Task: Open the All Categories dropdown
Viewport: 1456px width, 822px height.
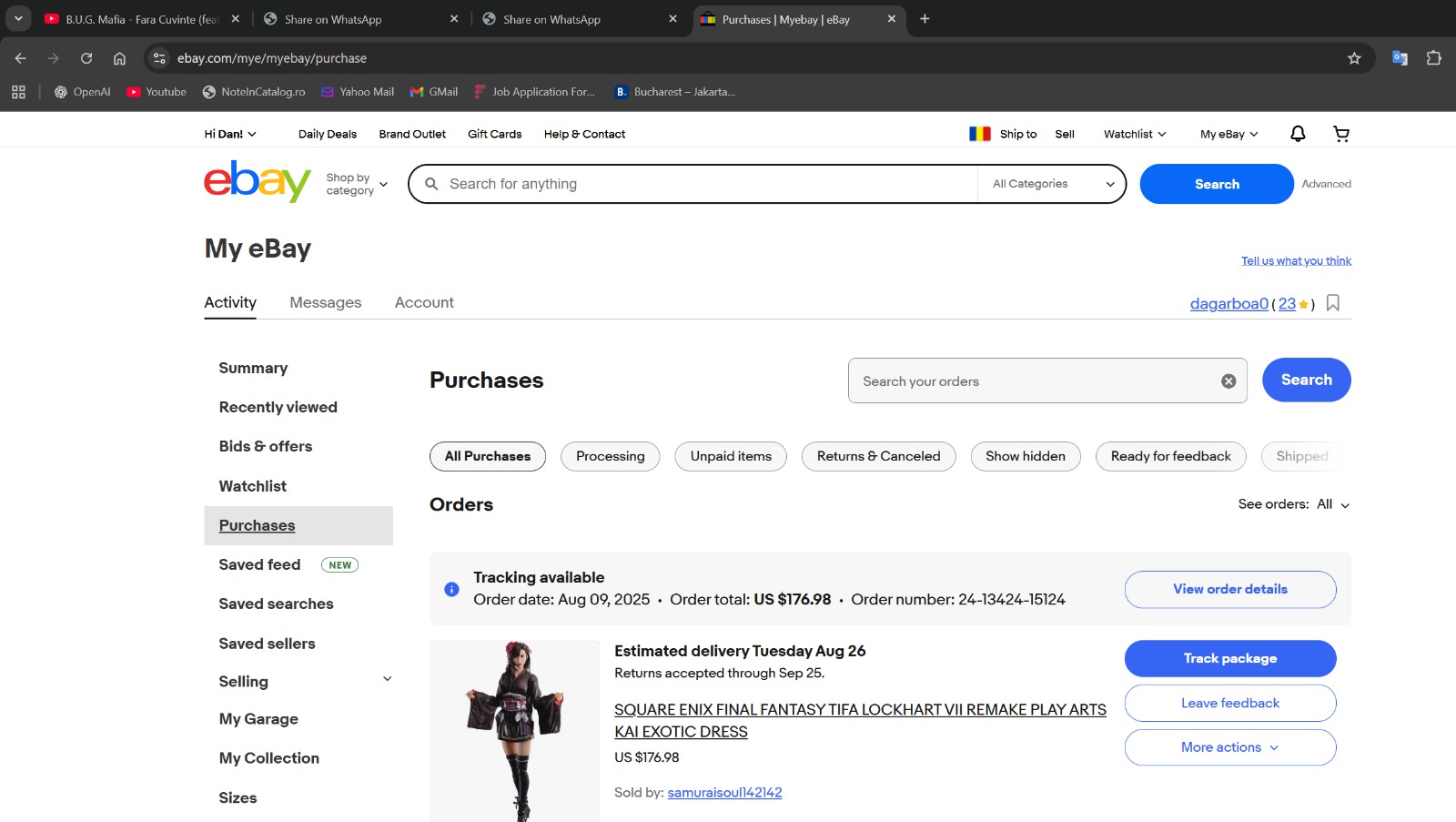Action: (x=1053, y=184)
